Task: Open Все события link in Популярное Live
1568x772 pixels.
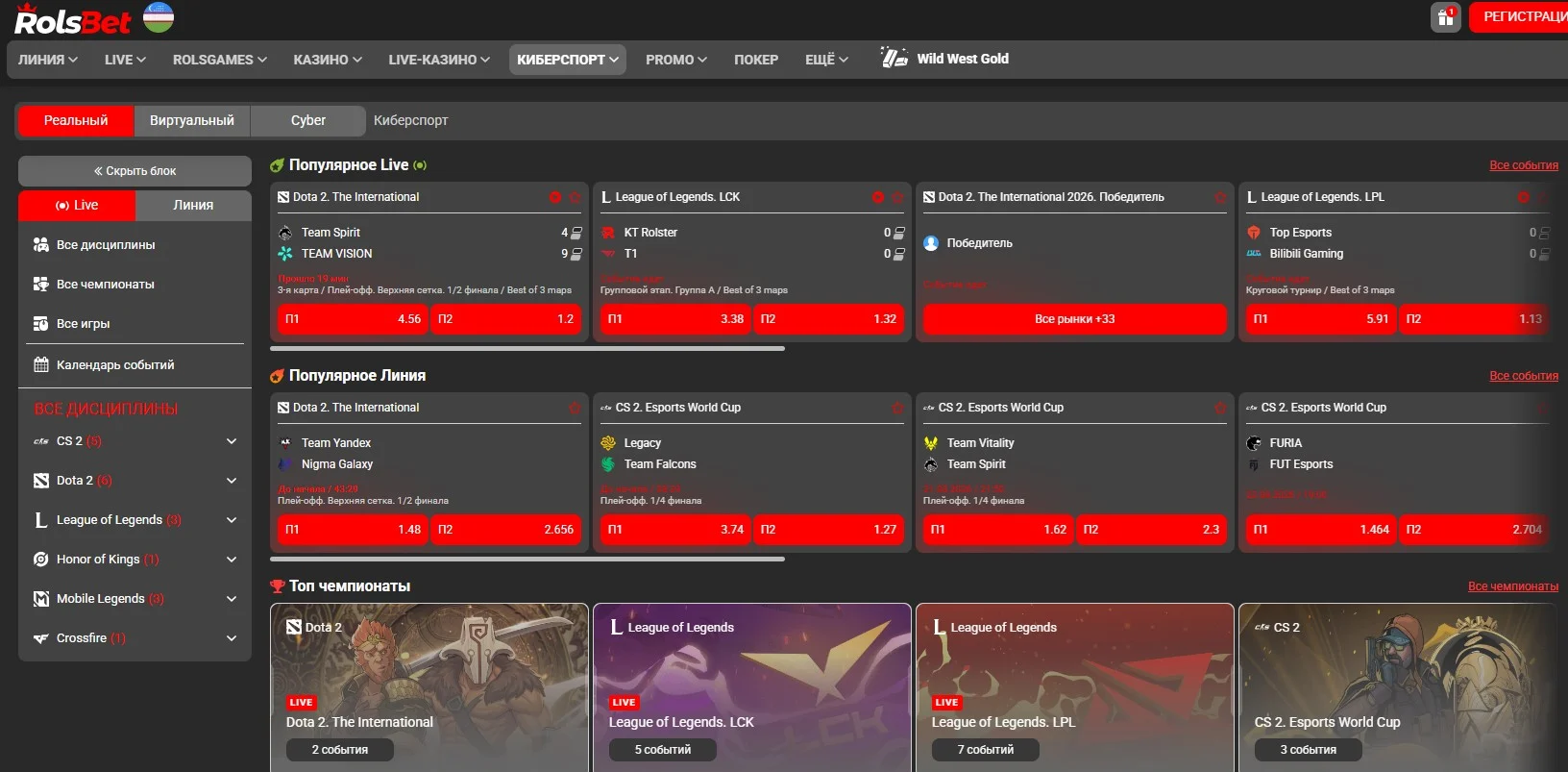Action: point(1524,165)
